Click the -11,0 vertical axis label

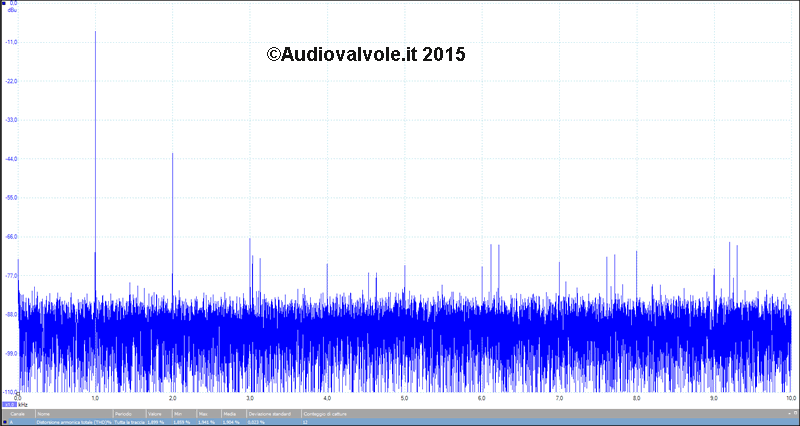tap(12, 42)
